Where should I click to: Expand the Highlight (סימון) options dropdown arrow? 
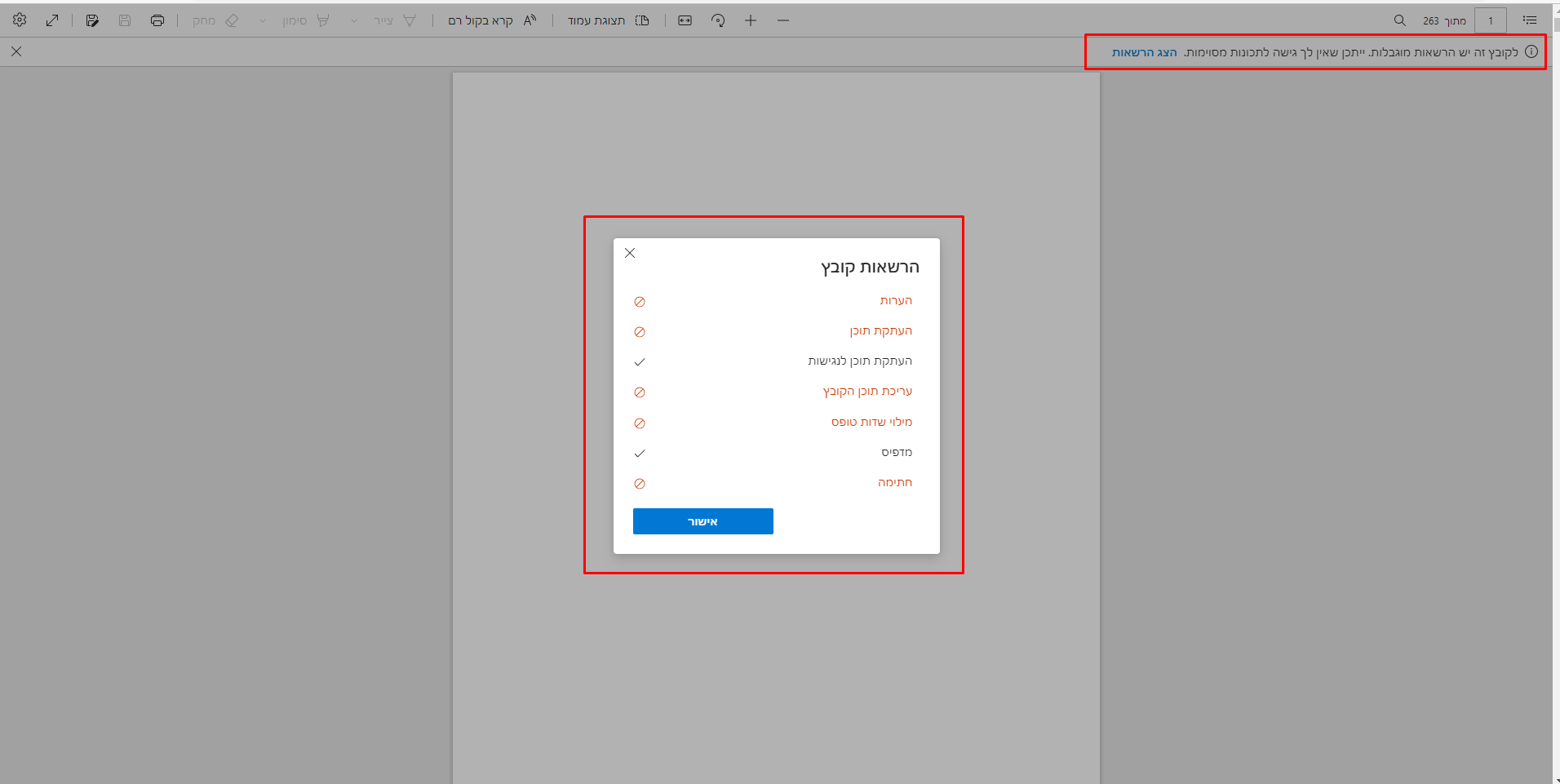[x=262, y=21]
